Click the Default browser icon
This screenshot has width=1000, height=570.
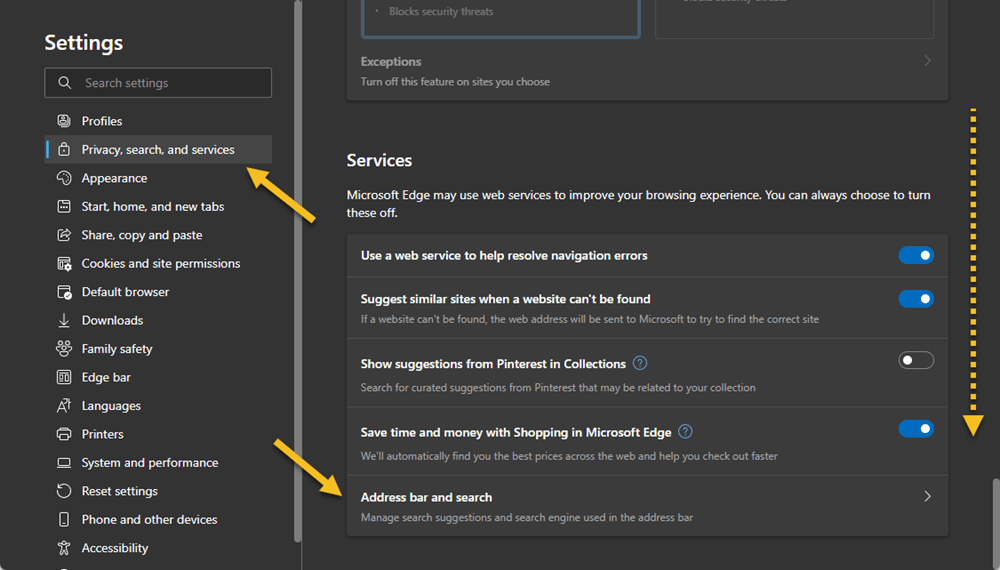[64, 292]
